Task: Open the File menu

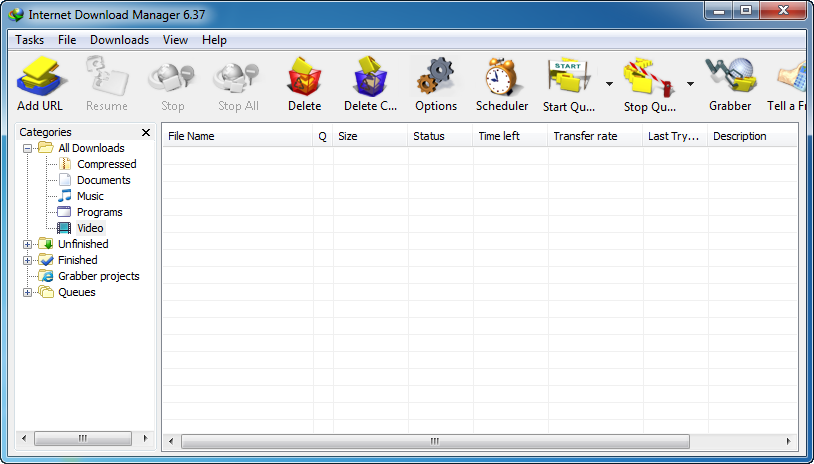Action: [x=67, y=40]
